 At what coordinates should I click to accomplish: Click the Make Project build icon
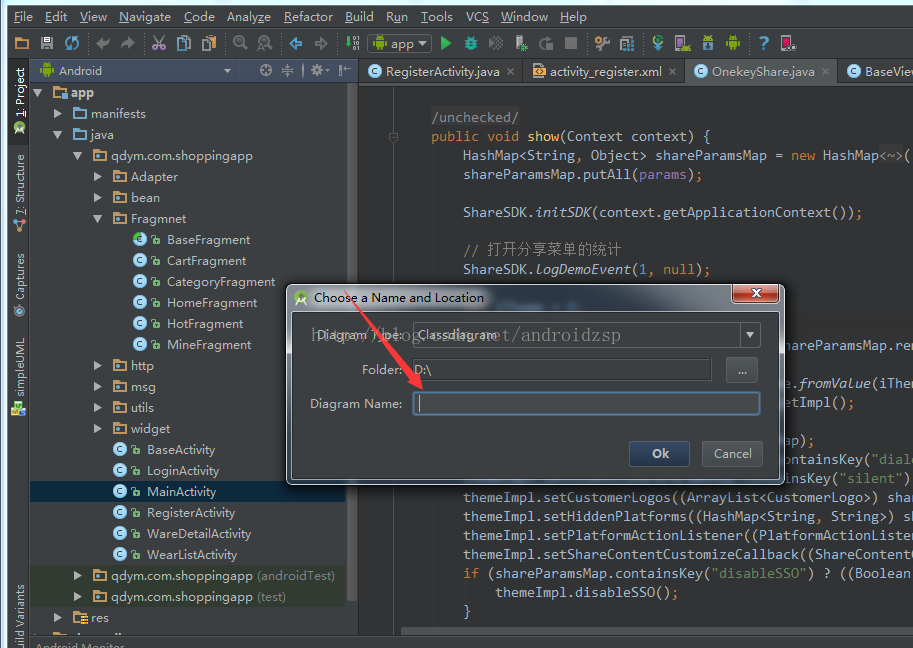[x=352, y=43]
